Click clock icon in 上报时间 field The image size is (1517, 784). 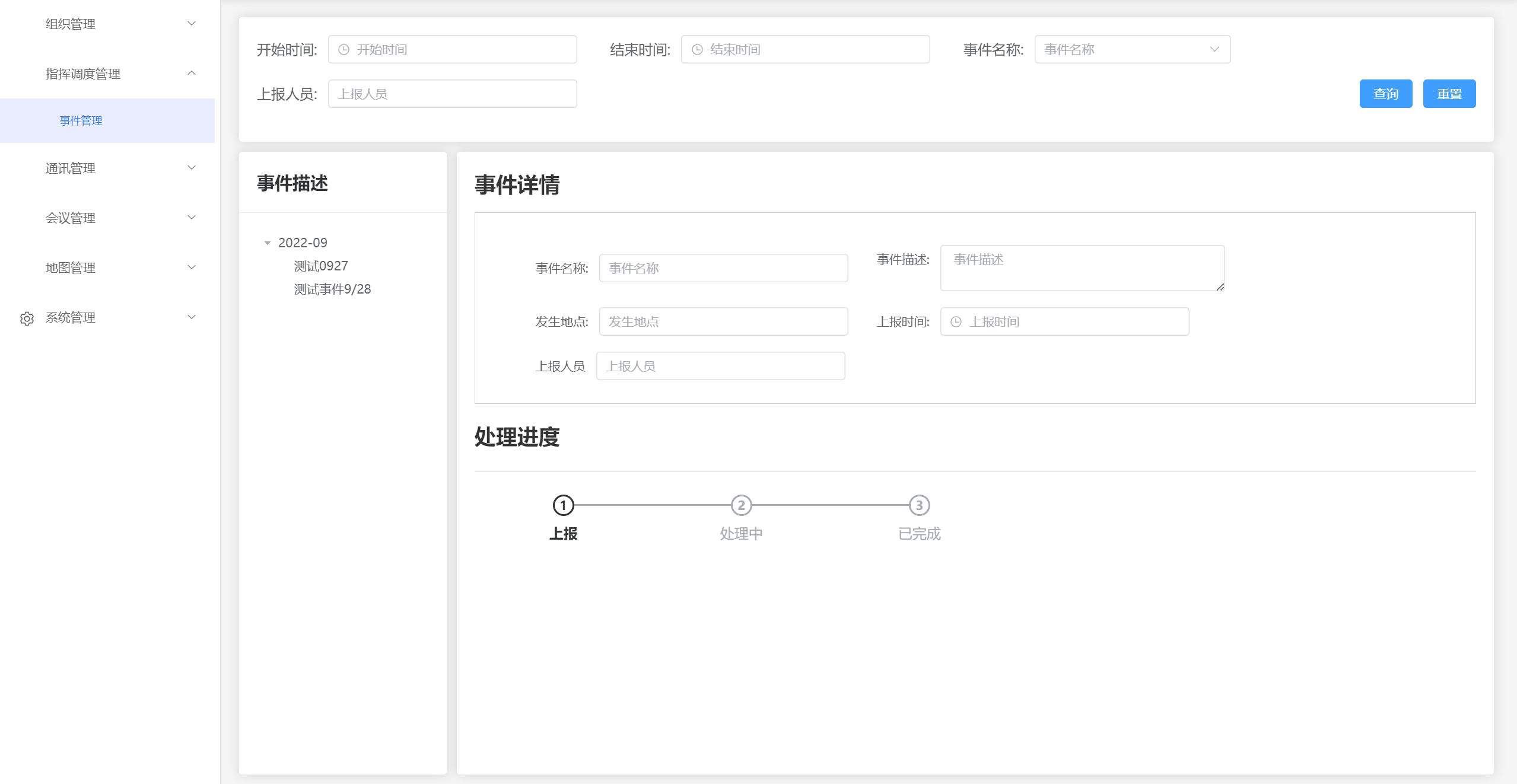956,322
